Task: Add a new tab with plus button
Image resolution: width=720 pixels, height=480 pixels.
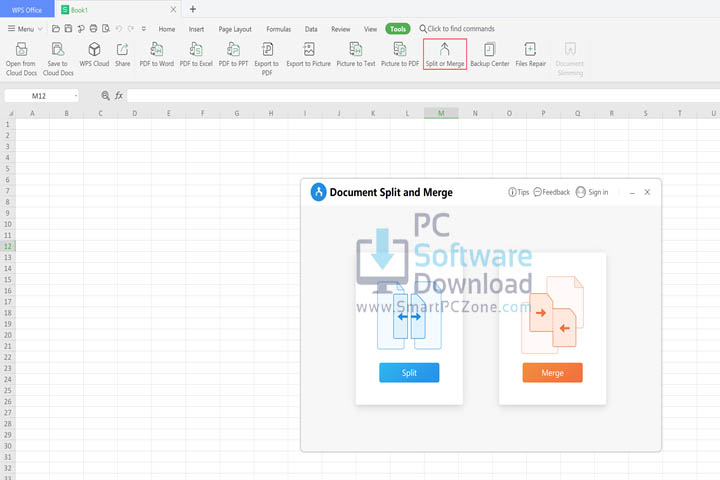Action: [193, 9]
